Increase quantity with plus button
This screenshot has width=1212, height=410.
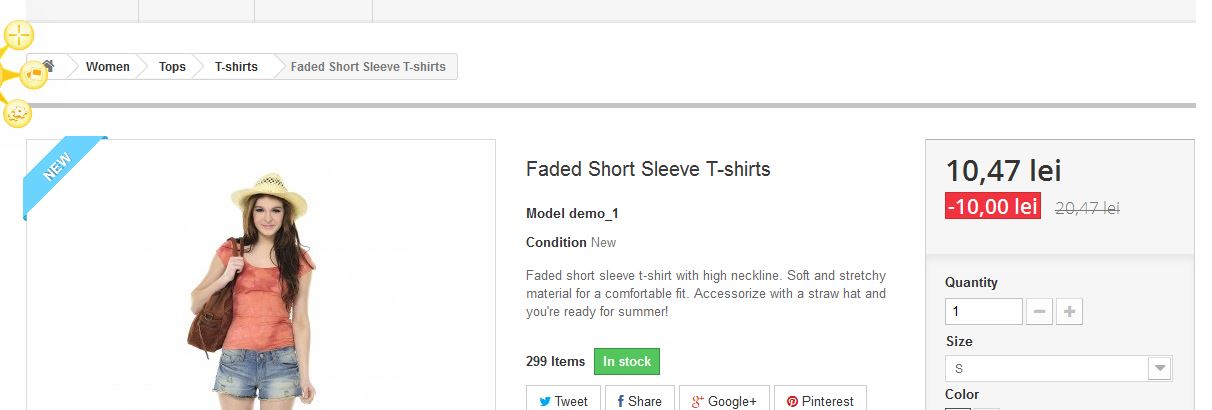[x=1070, y=312]
